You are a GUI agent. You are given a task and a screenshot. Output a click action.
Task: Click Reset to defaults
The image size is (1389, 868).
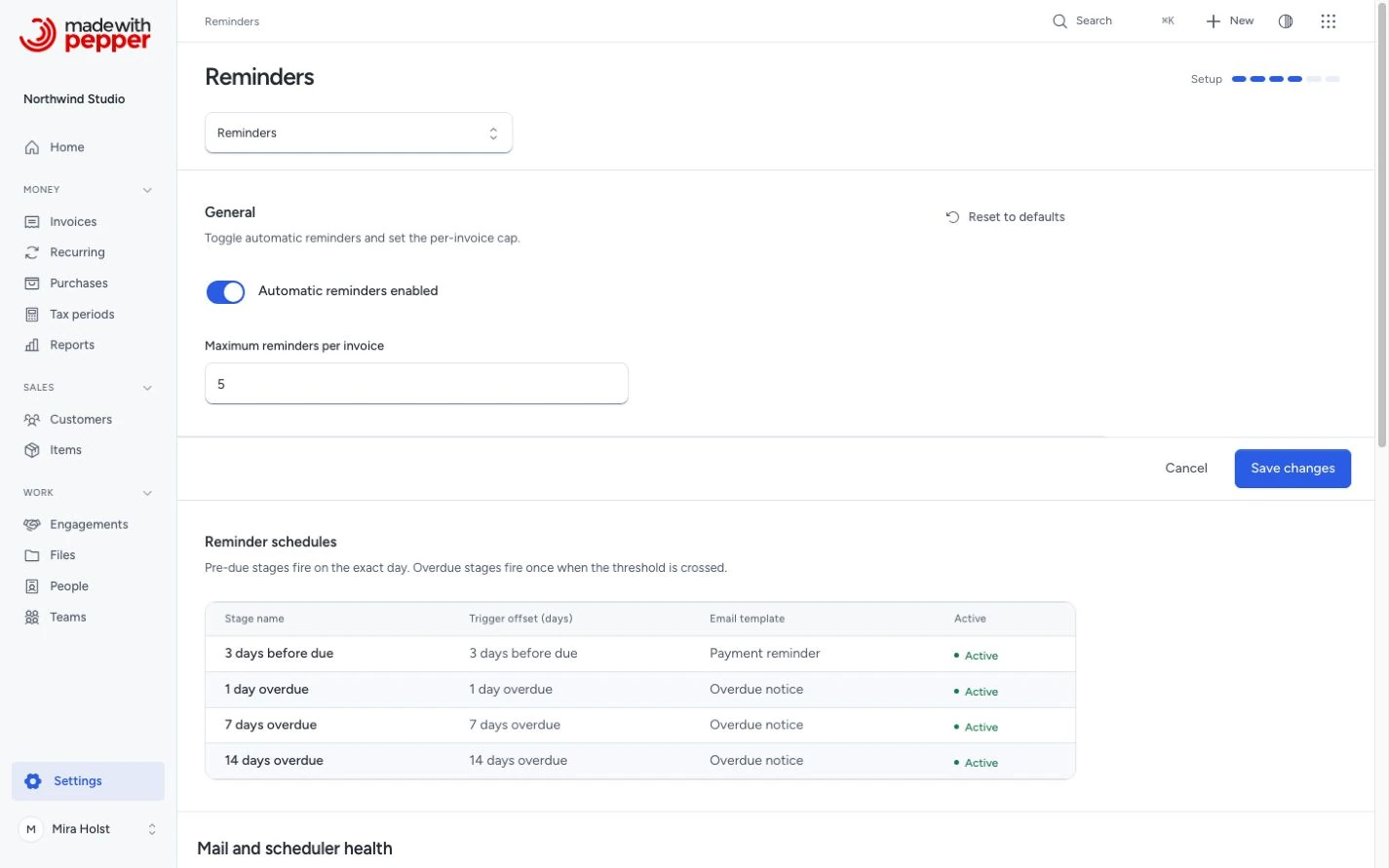1005,217
